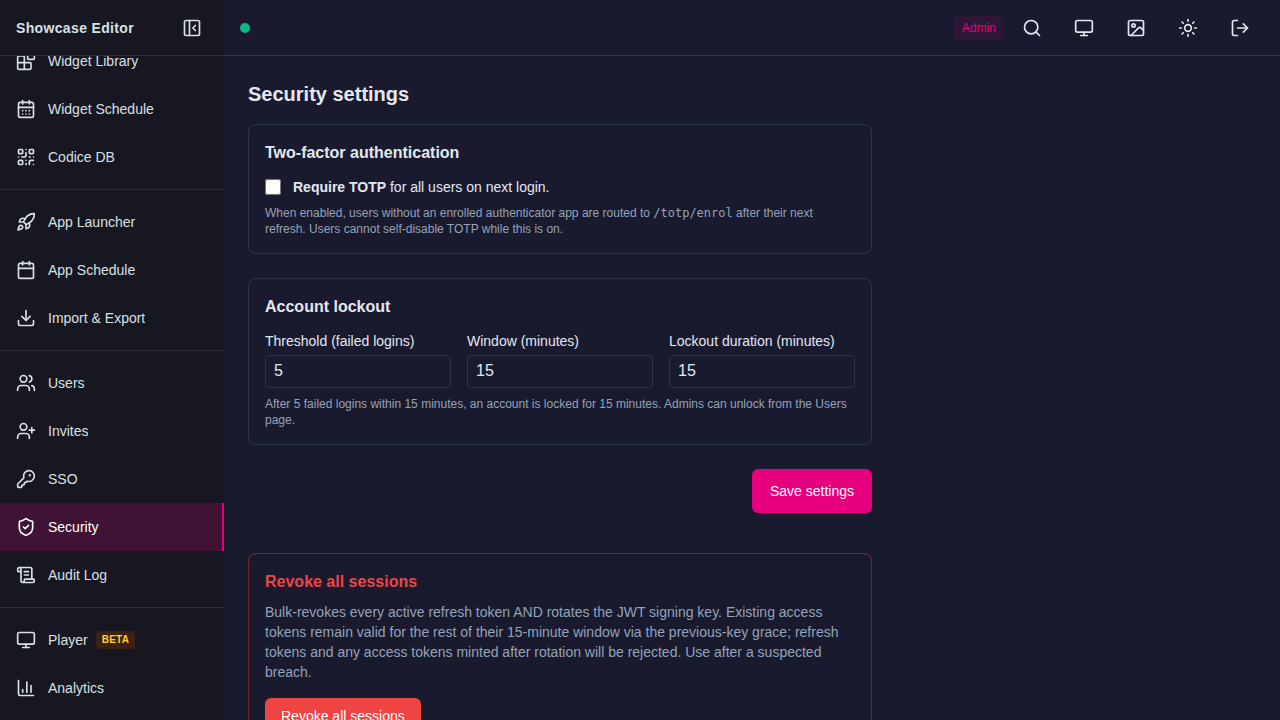The width and height of the screenshot is (1280, 720).
Task: Open Import & Export page
Action: click(112, 318)
